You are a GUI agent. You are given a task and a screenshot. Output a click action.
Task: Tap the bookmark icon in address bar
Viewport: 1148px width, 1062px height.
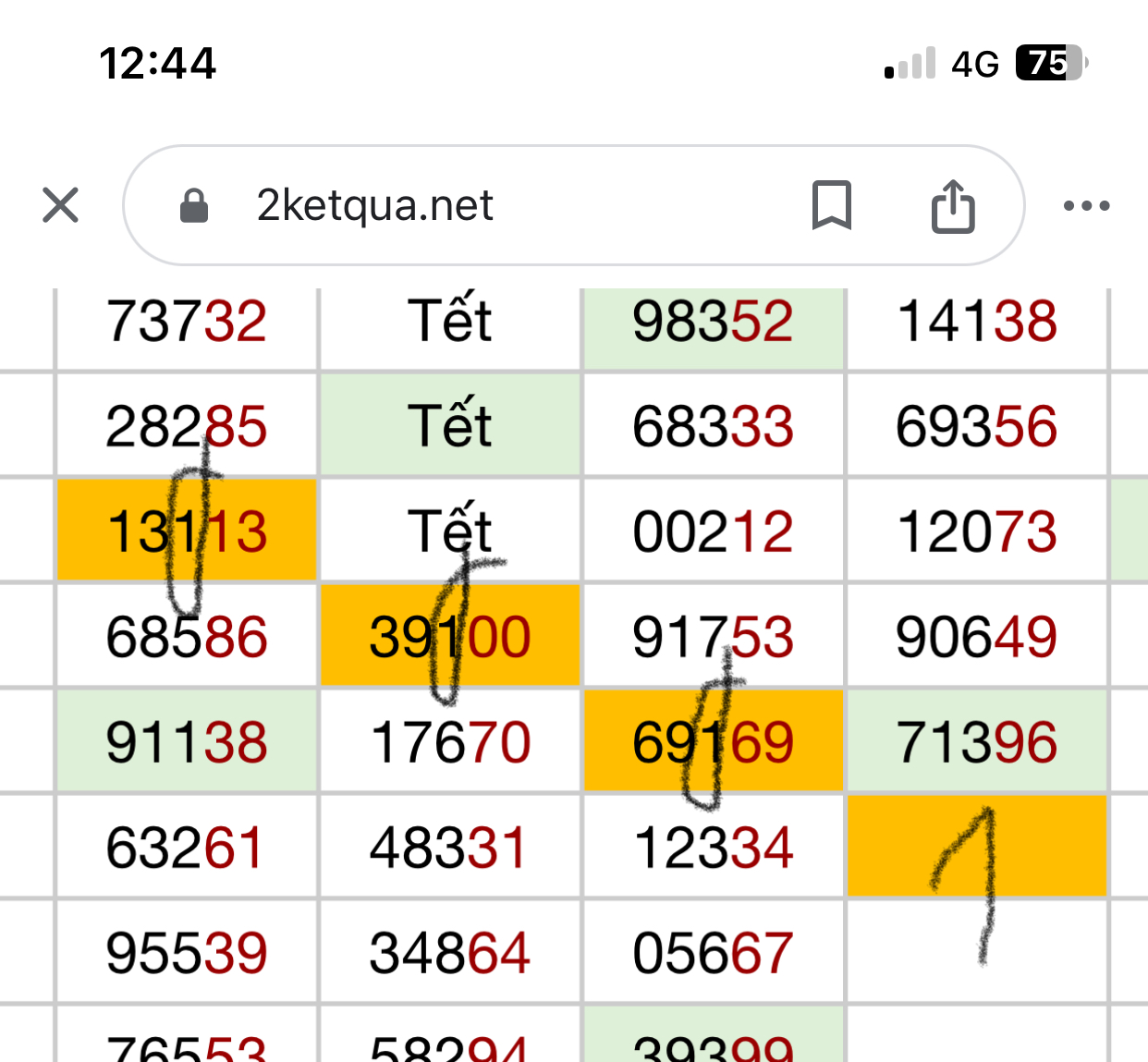831,205
